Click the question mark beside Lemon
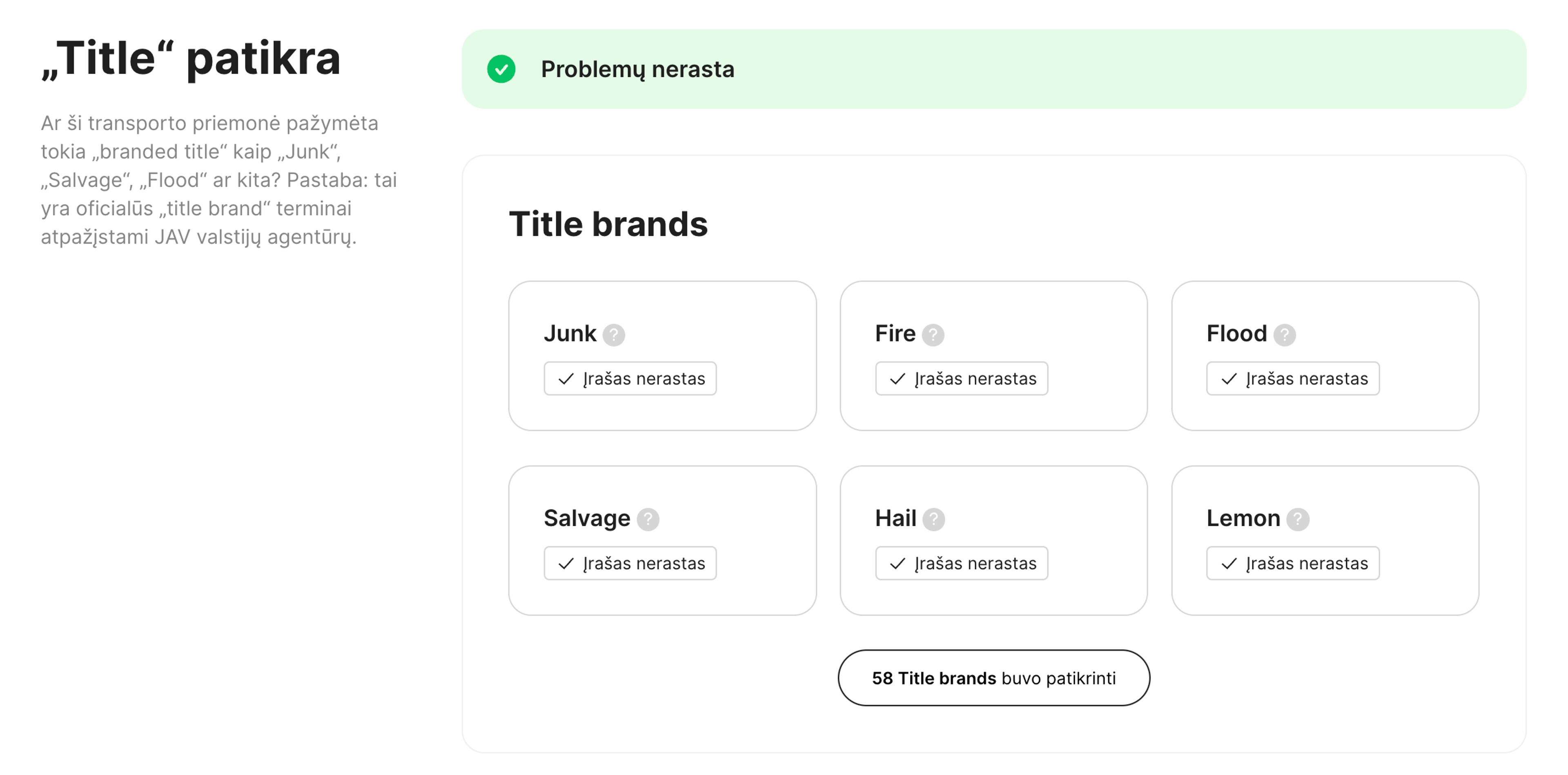Screen dimensions: 1568x775 [x=1298, y=520]
